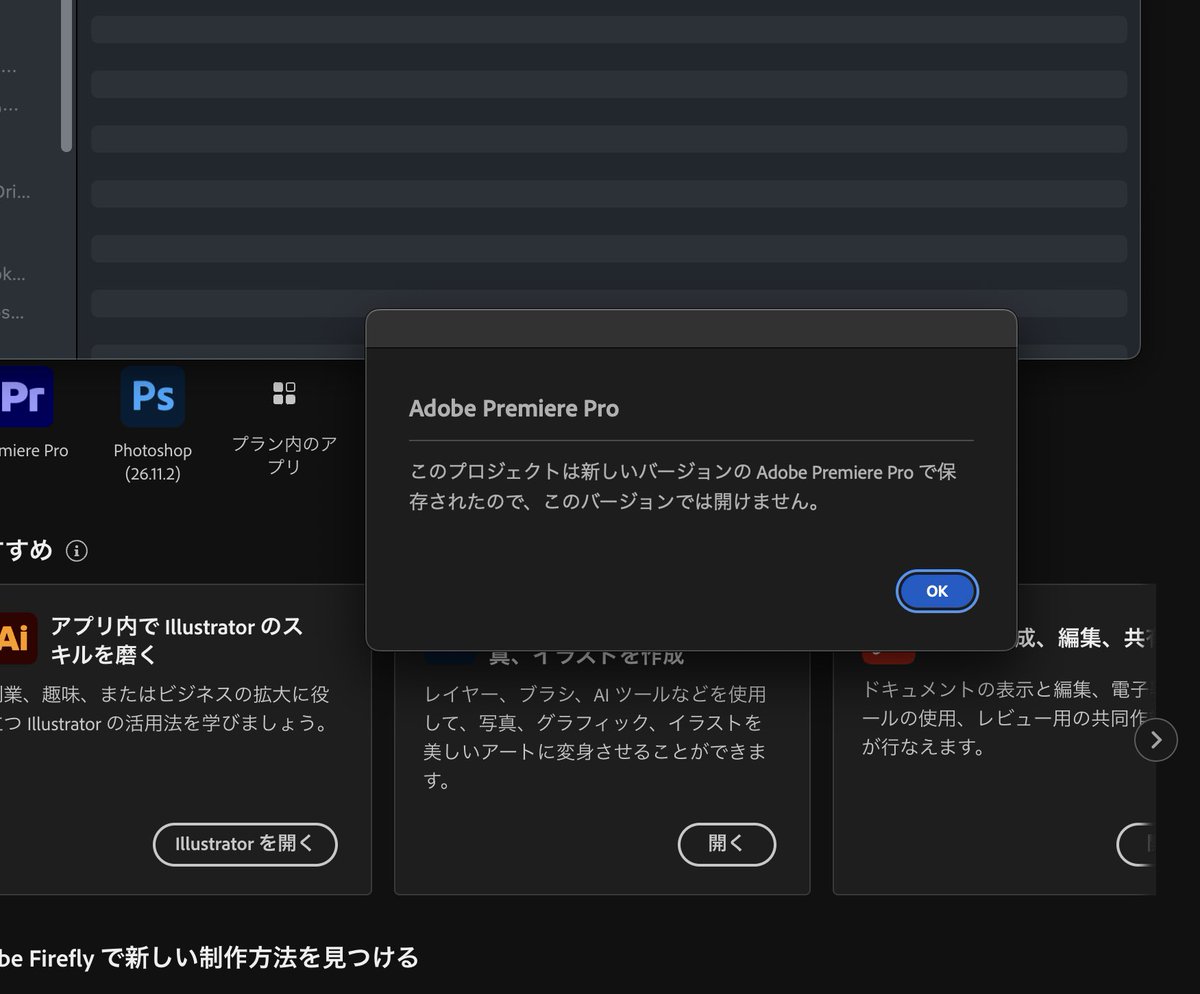Open Photoshop (26.11.2) from its app icon
1200x994 pixels.
152,396
